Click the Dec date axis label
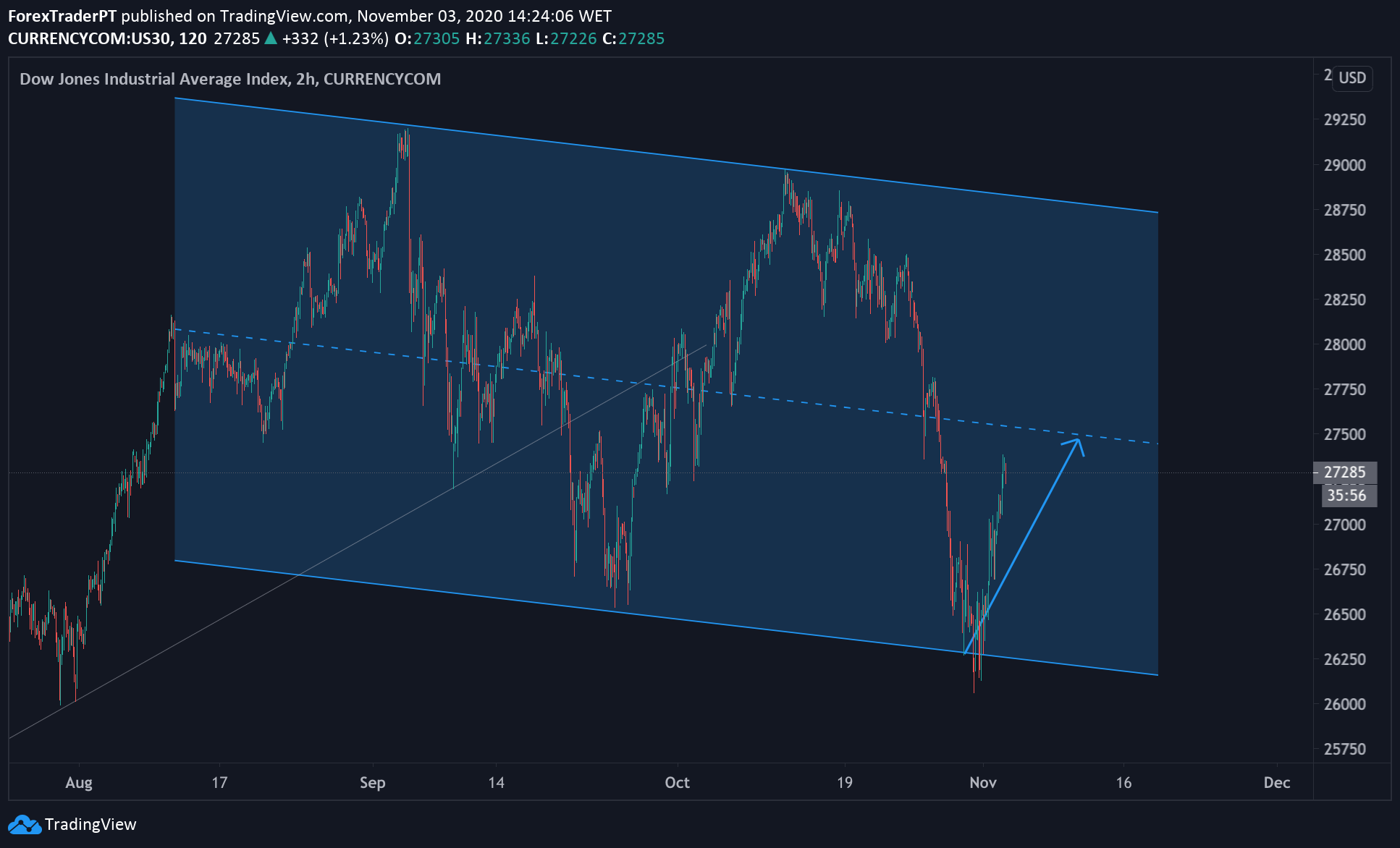1400x848 pixels. coord(1277,782)
